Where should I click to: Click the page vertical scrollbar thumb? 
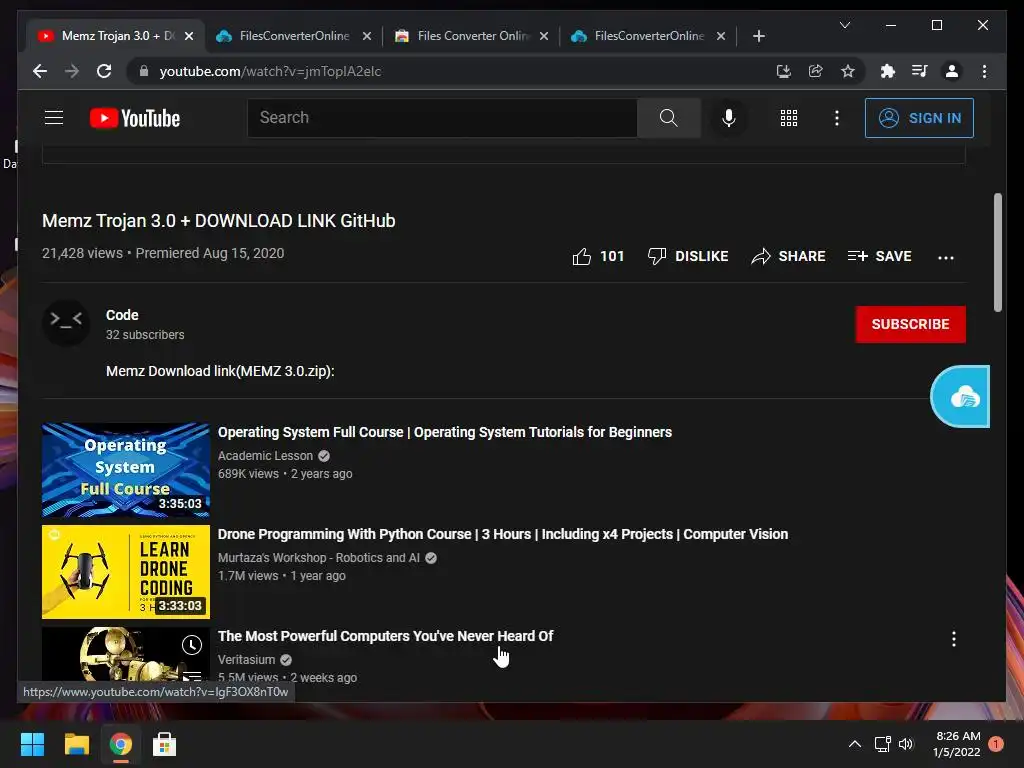tap(997, 252)
